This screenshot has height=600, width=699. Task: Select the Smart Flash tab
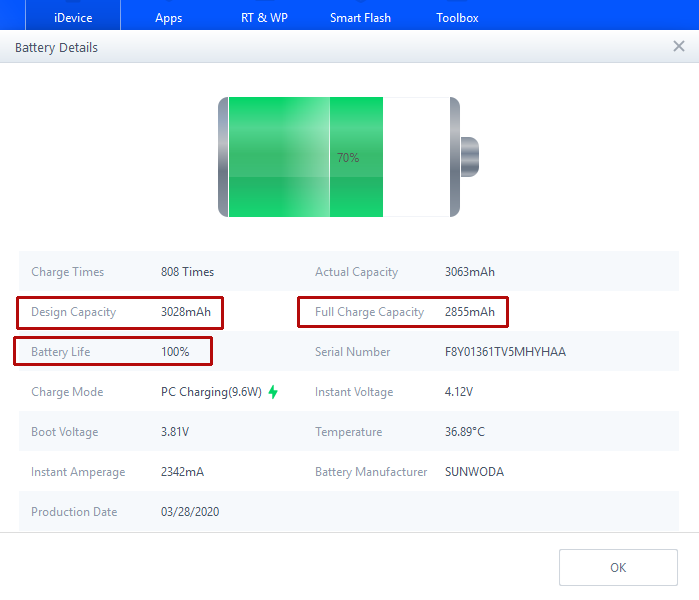point(360,17)
